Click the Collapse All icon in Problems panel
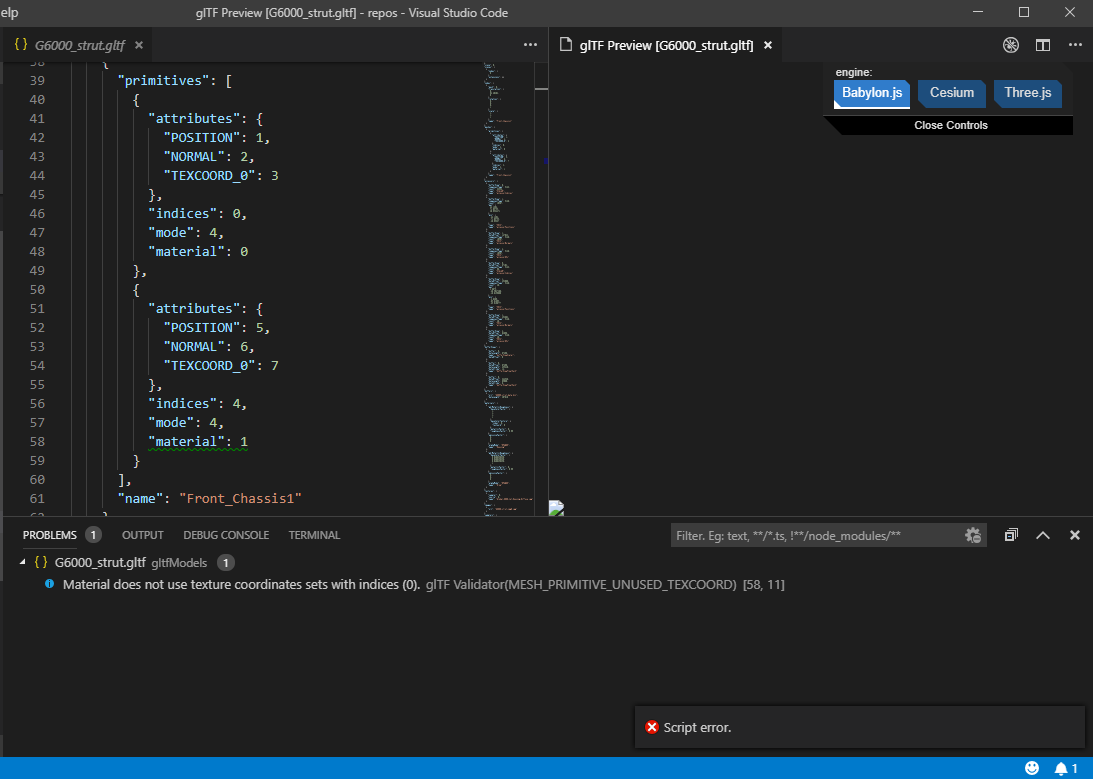The height and width of the screenshot is (779, 1093). pos(1011,535)
